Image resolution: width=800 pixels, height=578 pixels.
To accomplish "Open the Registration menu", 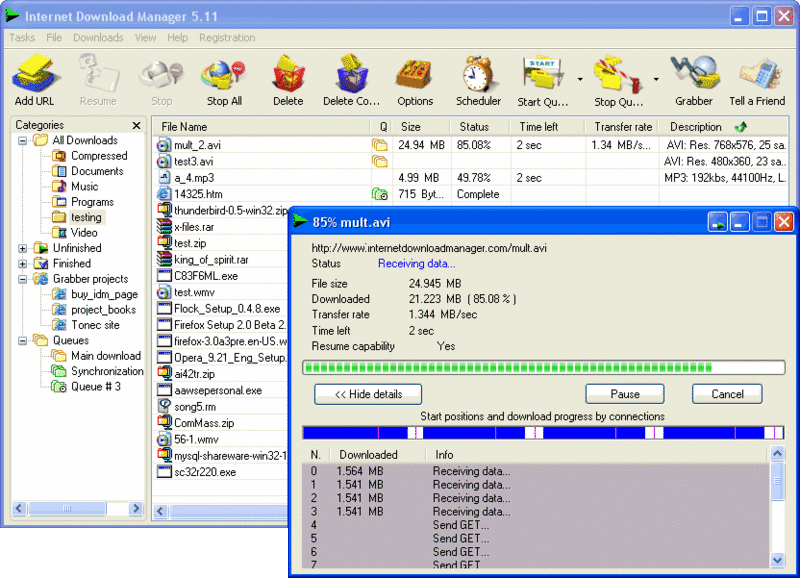I will click(x=227, y=38).
